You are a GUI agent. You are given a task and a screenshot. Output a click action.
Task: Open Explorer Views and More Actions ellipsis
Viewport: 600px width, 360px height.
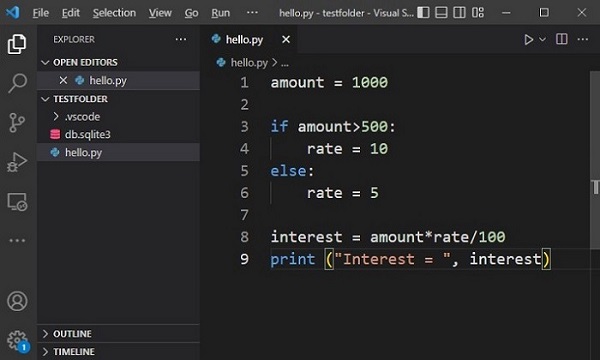click(181, 39)
